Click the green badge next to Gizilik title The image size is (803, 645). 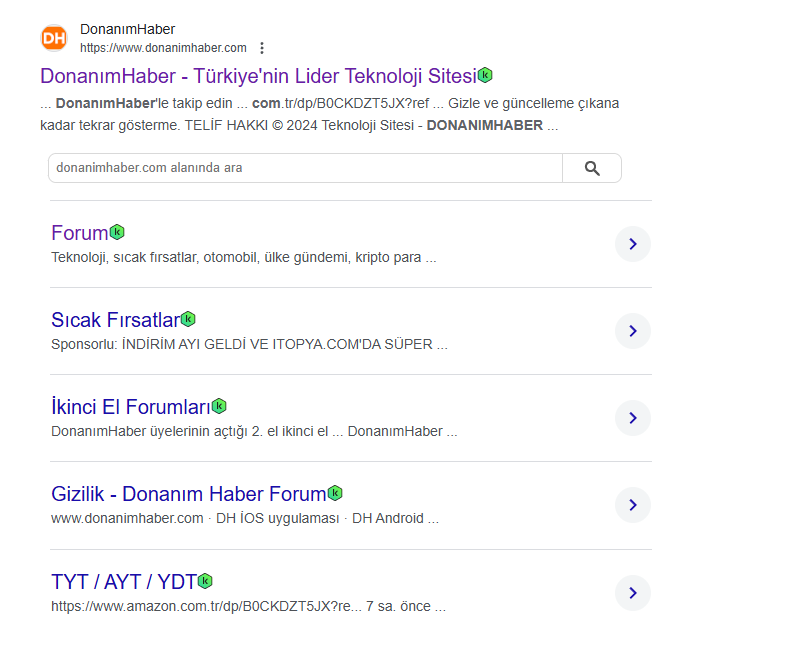coord(335,493)
